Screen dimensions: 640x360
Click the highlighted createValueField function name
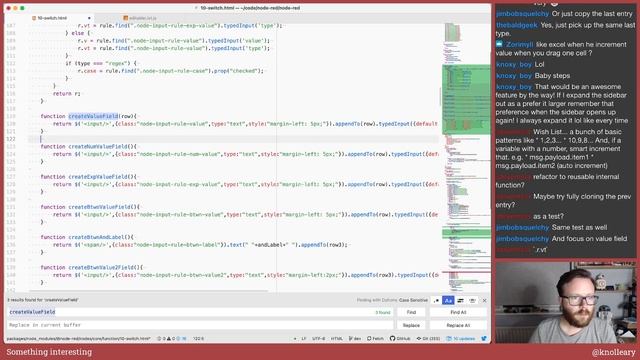(x=93, y=116)
